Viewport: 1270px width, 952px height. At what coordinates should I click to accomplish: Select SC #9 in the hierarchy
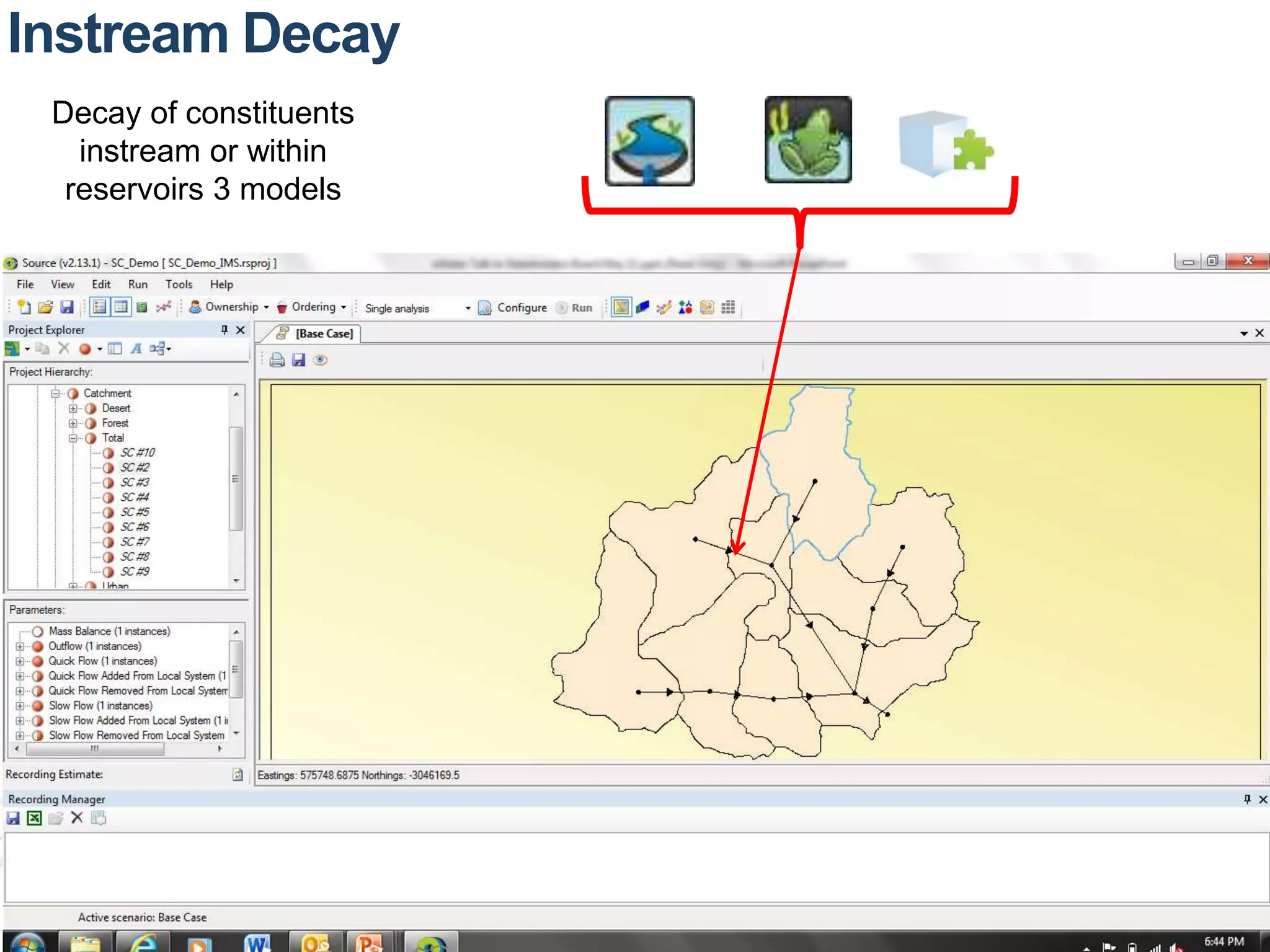pyautogui.click(x=135, y=572)
